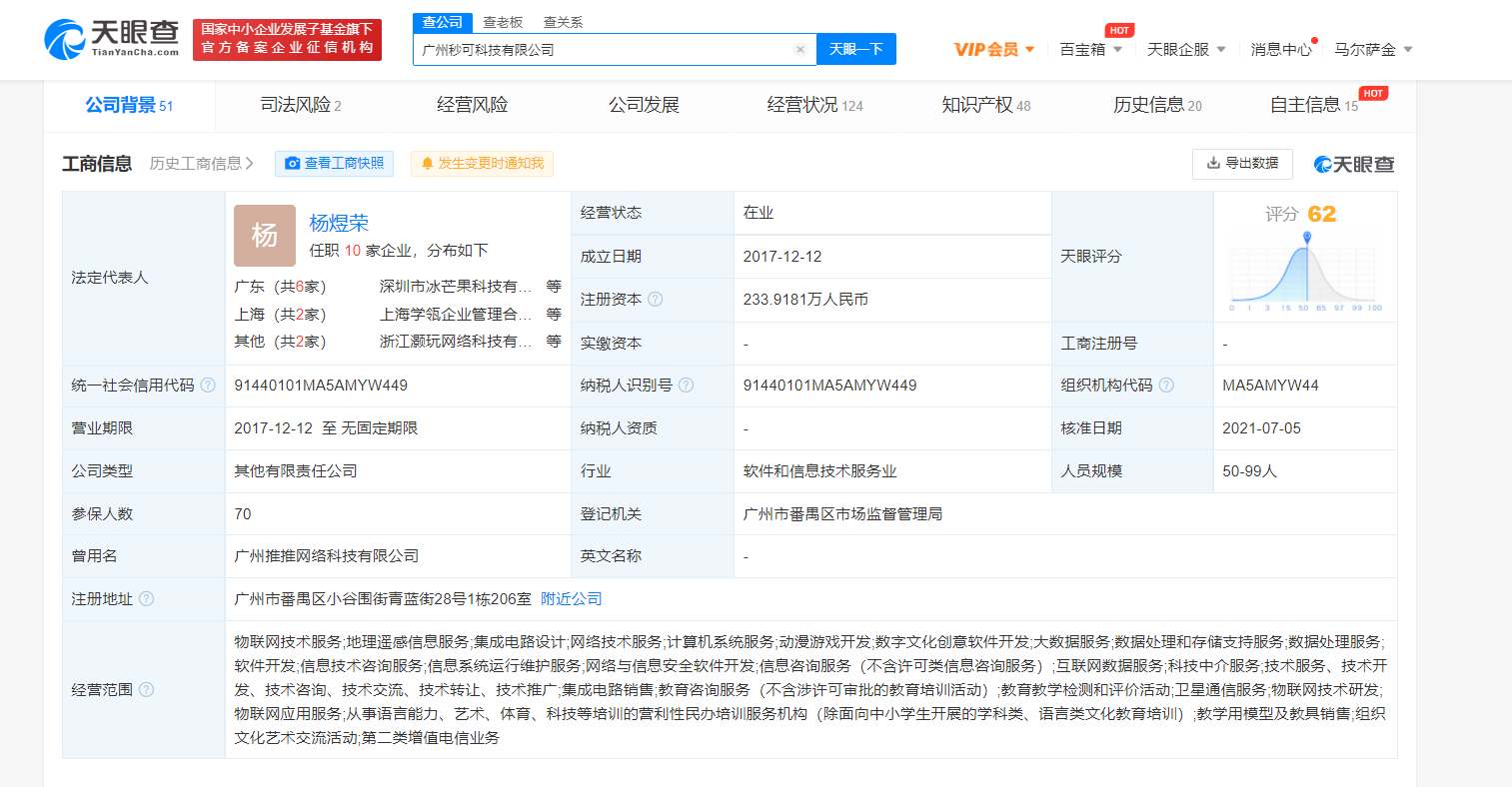This screenshot has width=1512, height=787.
Task: Click the 天眼一下 search button
Action: coord(856,49)
